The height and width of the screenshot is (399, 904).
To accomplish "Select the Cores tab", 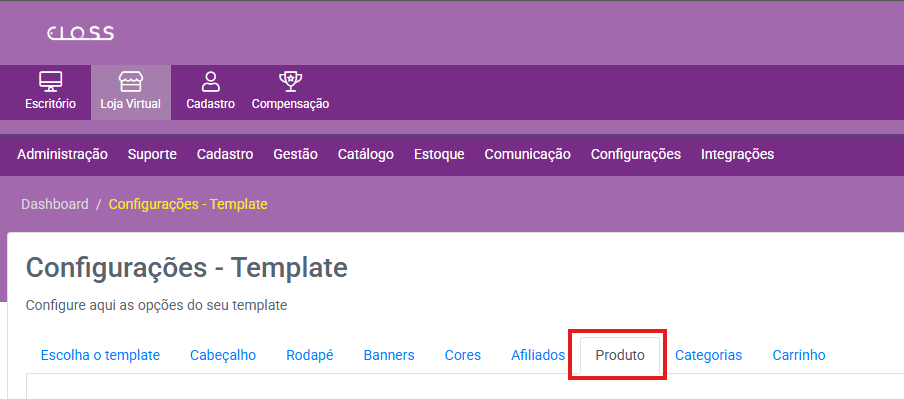I will pyautogui.click(x=463, y=355).
